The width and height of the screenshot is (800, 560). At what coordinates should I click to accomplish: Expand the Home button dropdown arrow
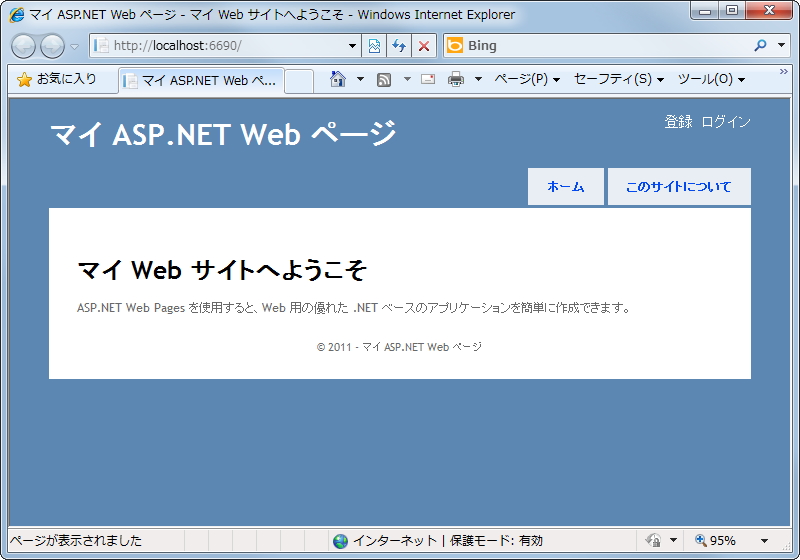(x=360, y=79)
